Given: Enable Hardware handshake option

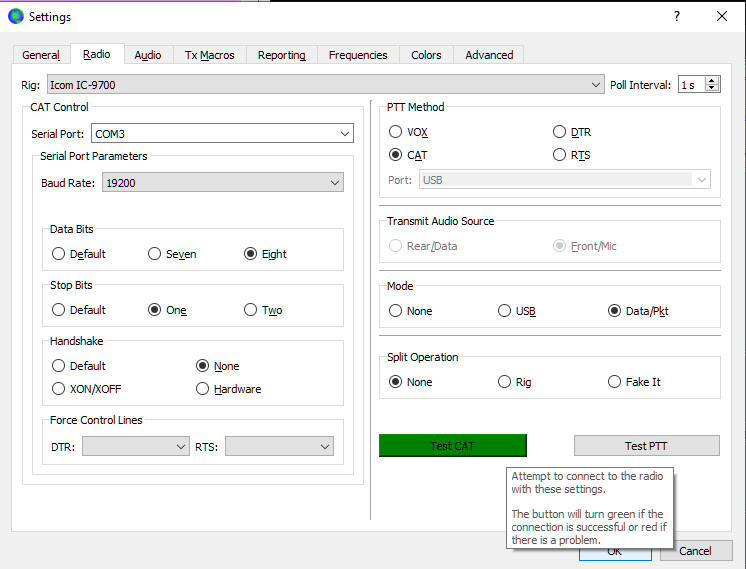Looking at the screenshot, I should coord(204,389).
